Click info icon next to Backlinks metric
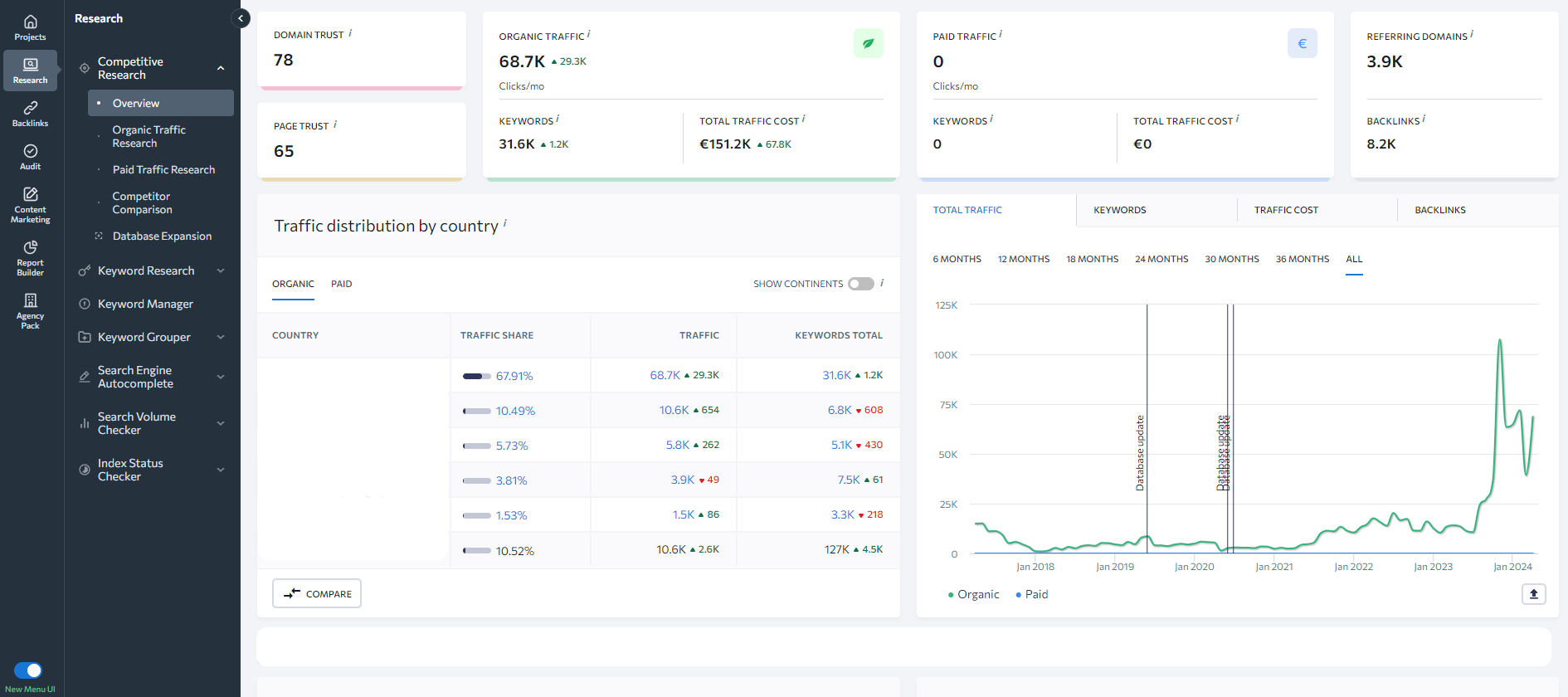 (1424, 119)
